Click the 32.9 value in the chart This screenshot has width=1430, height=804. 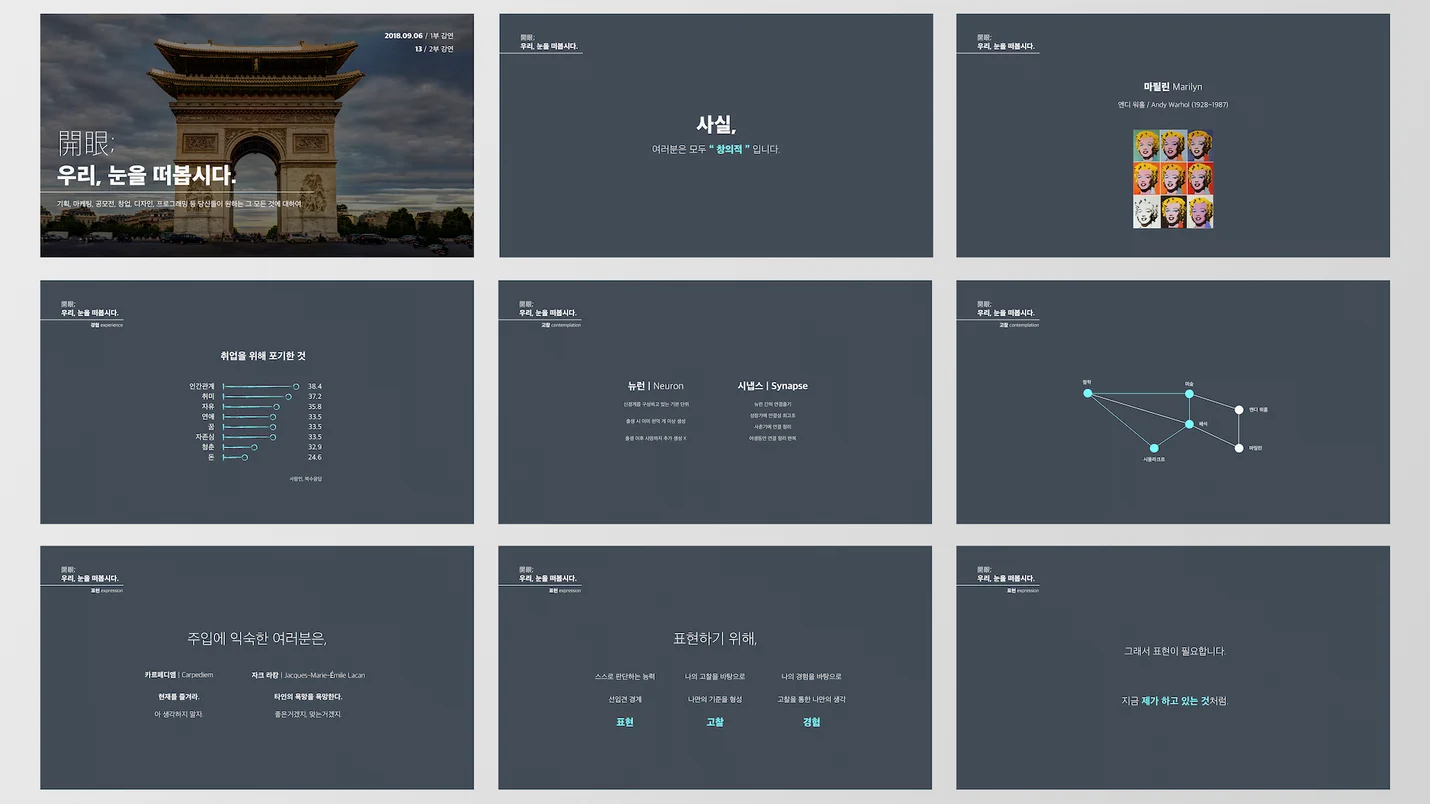point(315,447)
